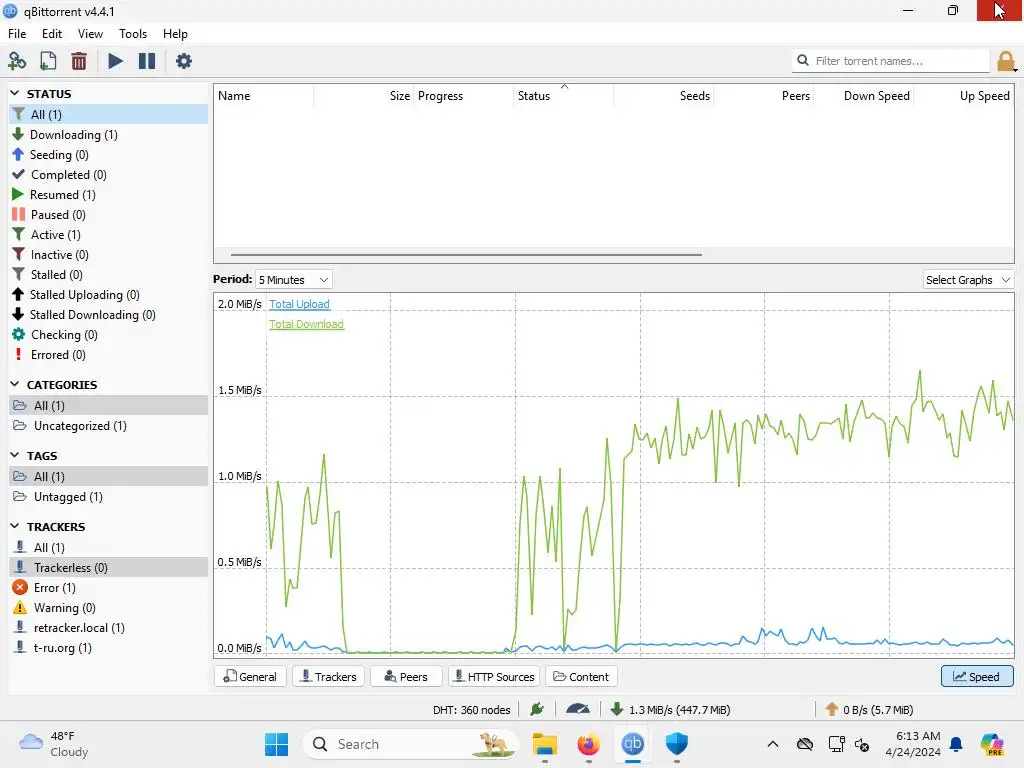This screenshot has height=768, width=1024.
Task: Open Firefox from the taskbar
Action: (588, 744)
